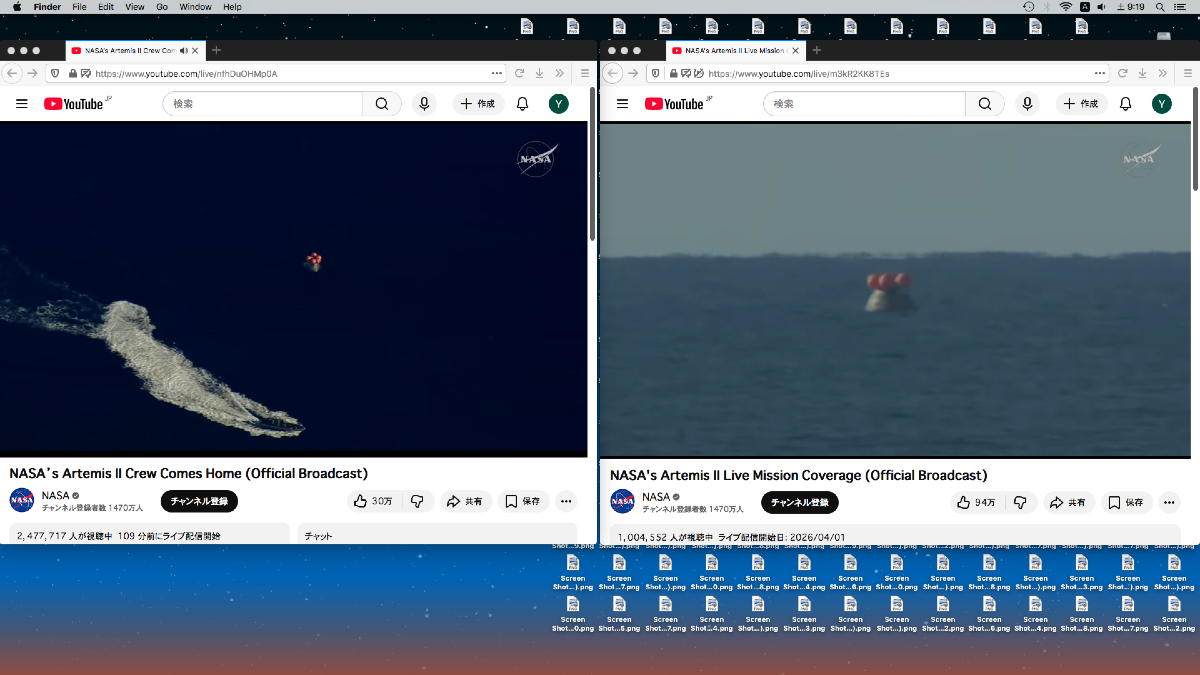
Task: Reload page in right browser window
Action: [x=1122, y=73]
